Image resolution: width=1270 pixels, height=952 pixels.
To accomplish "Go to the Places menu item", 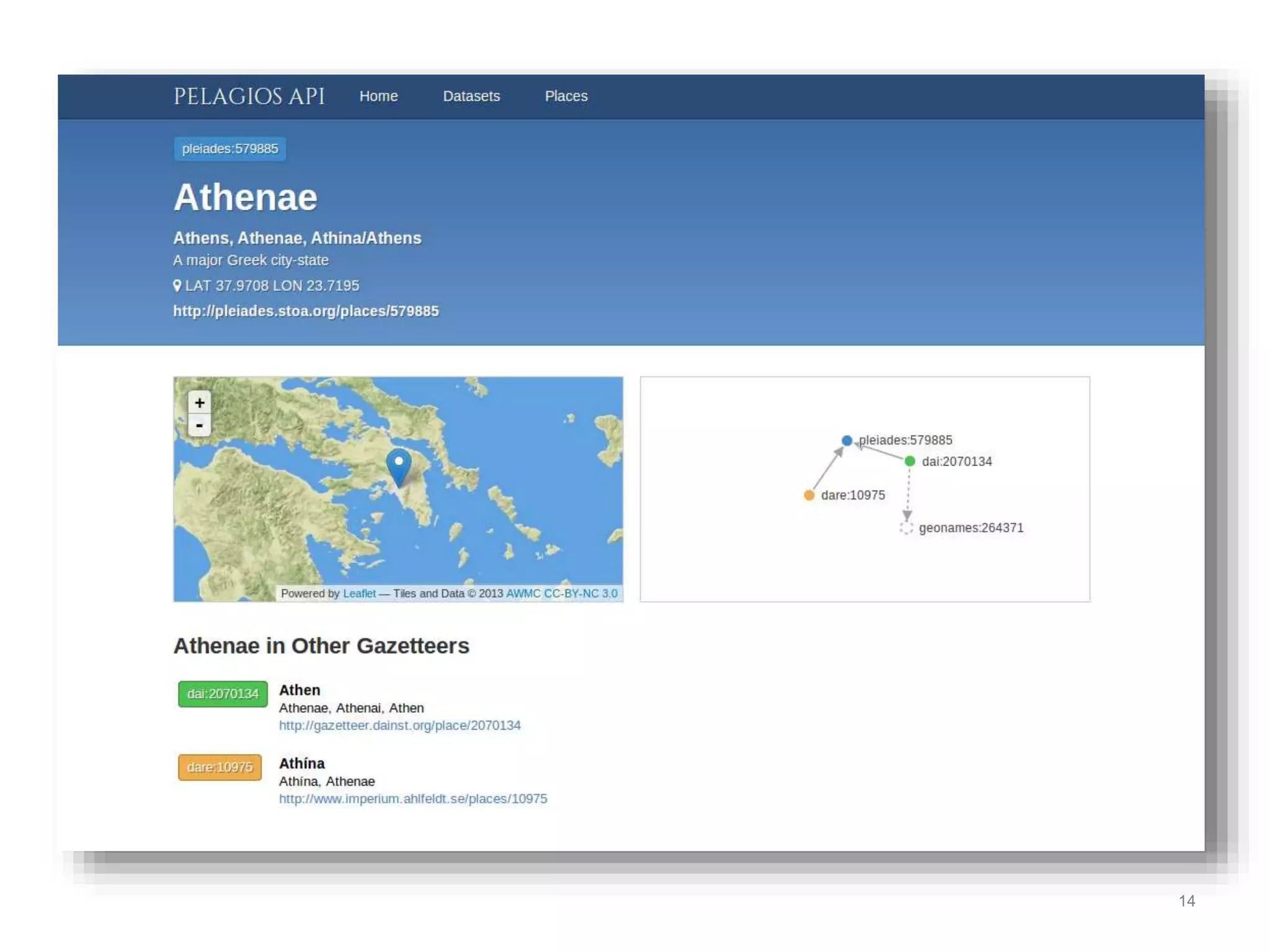I will coord(566,96).
